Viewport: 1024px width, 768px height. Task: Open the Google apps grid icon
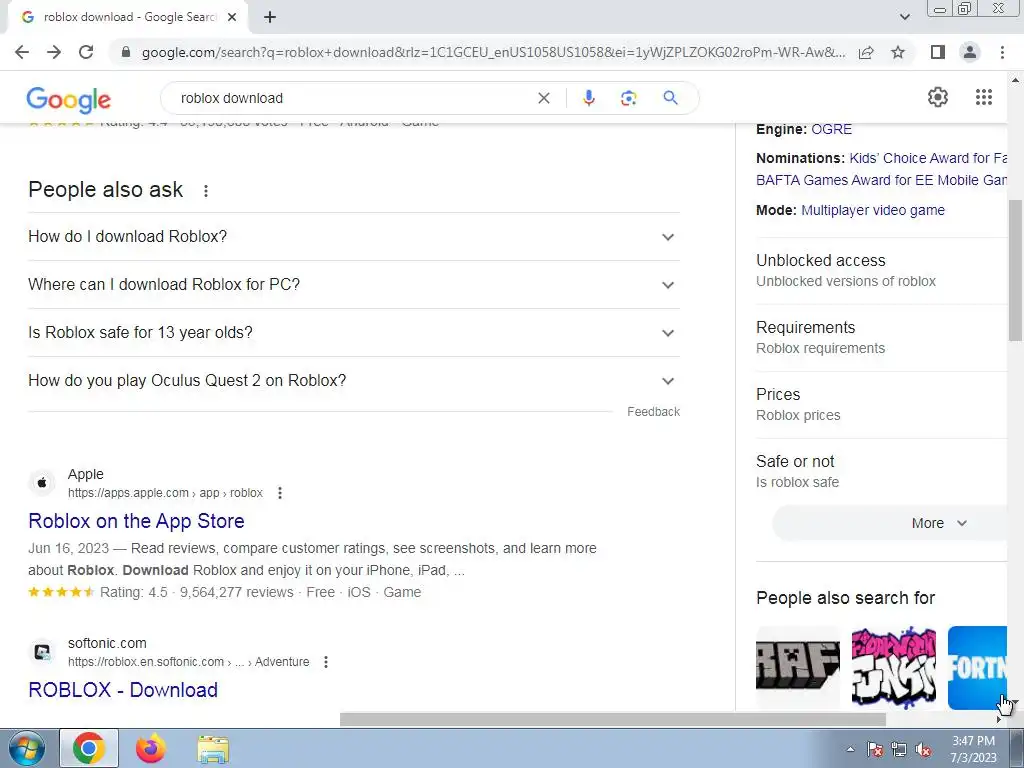click(x=984, y=97)
